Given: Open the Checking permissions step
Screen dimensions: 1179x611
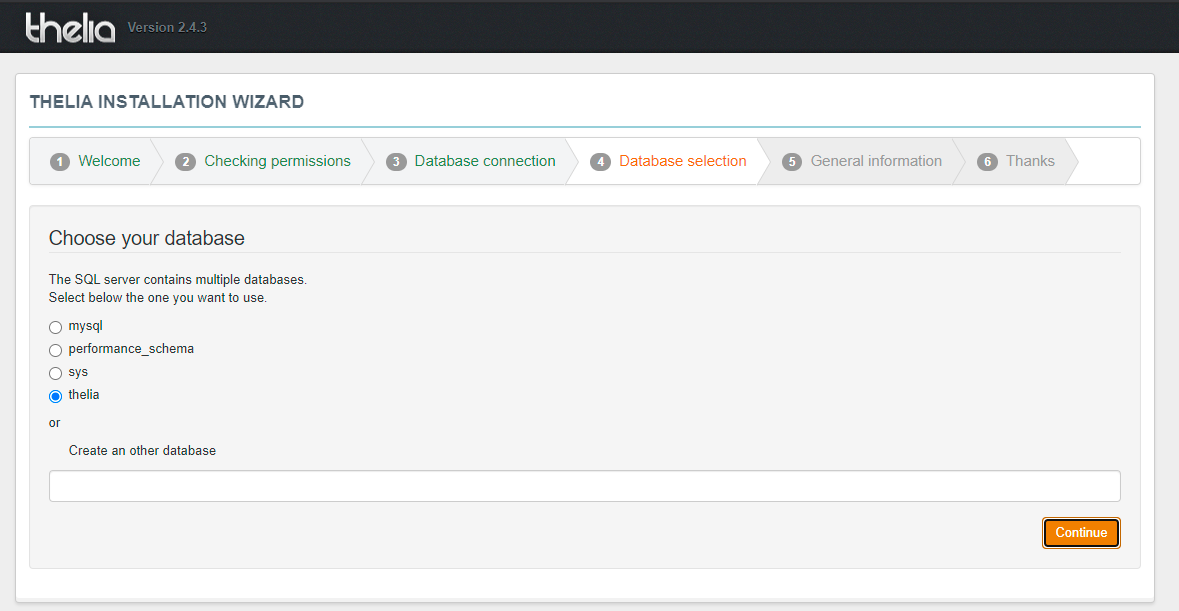Looking at the screenshot, I should point(277,161).
